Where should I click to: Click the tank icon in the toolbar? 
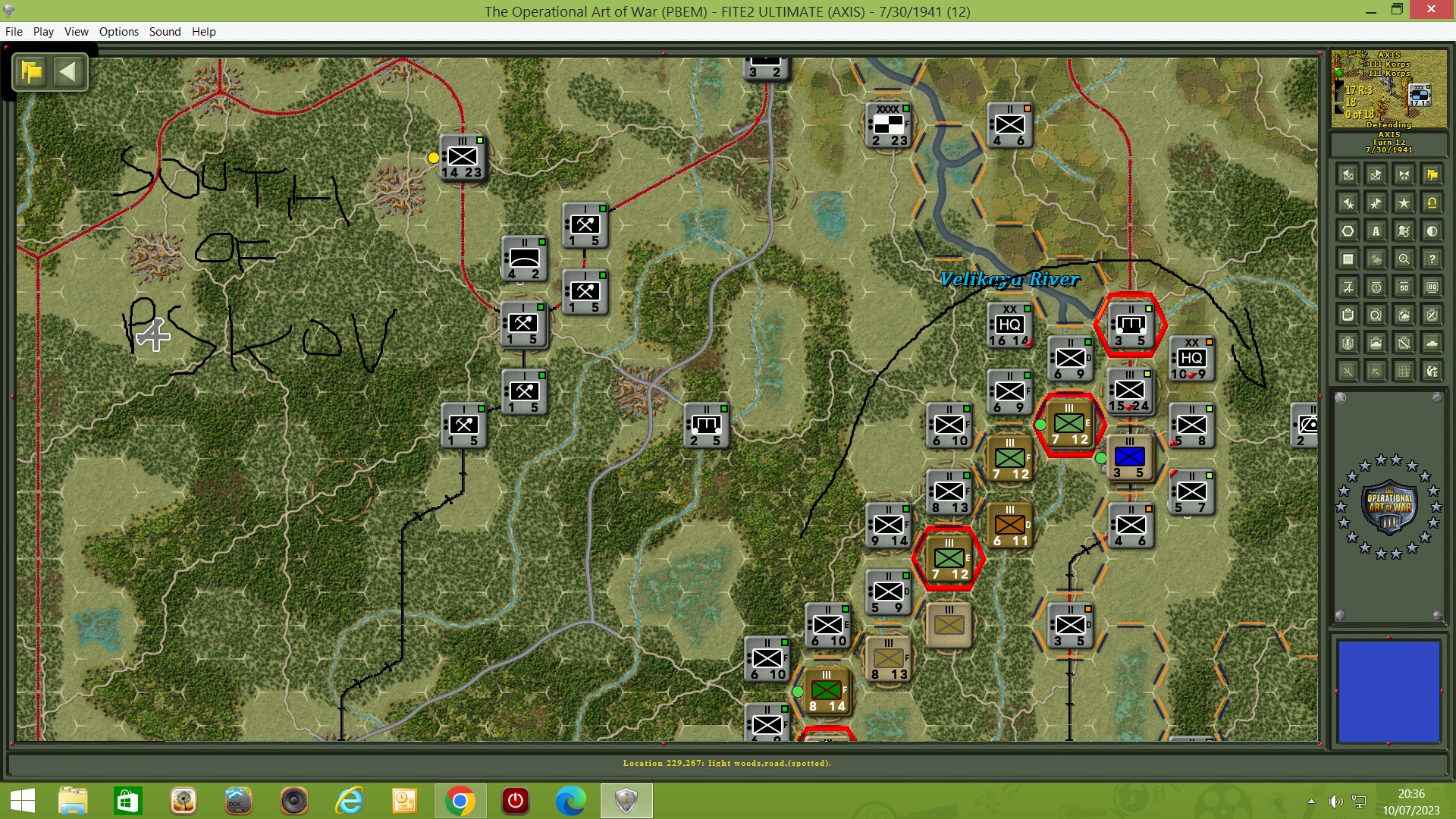(1432, 344)
